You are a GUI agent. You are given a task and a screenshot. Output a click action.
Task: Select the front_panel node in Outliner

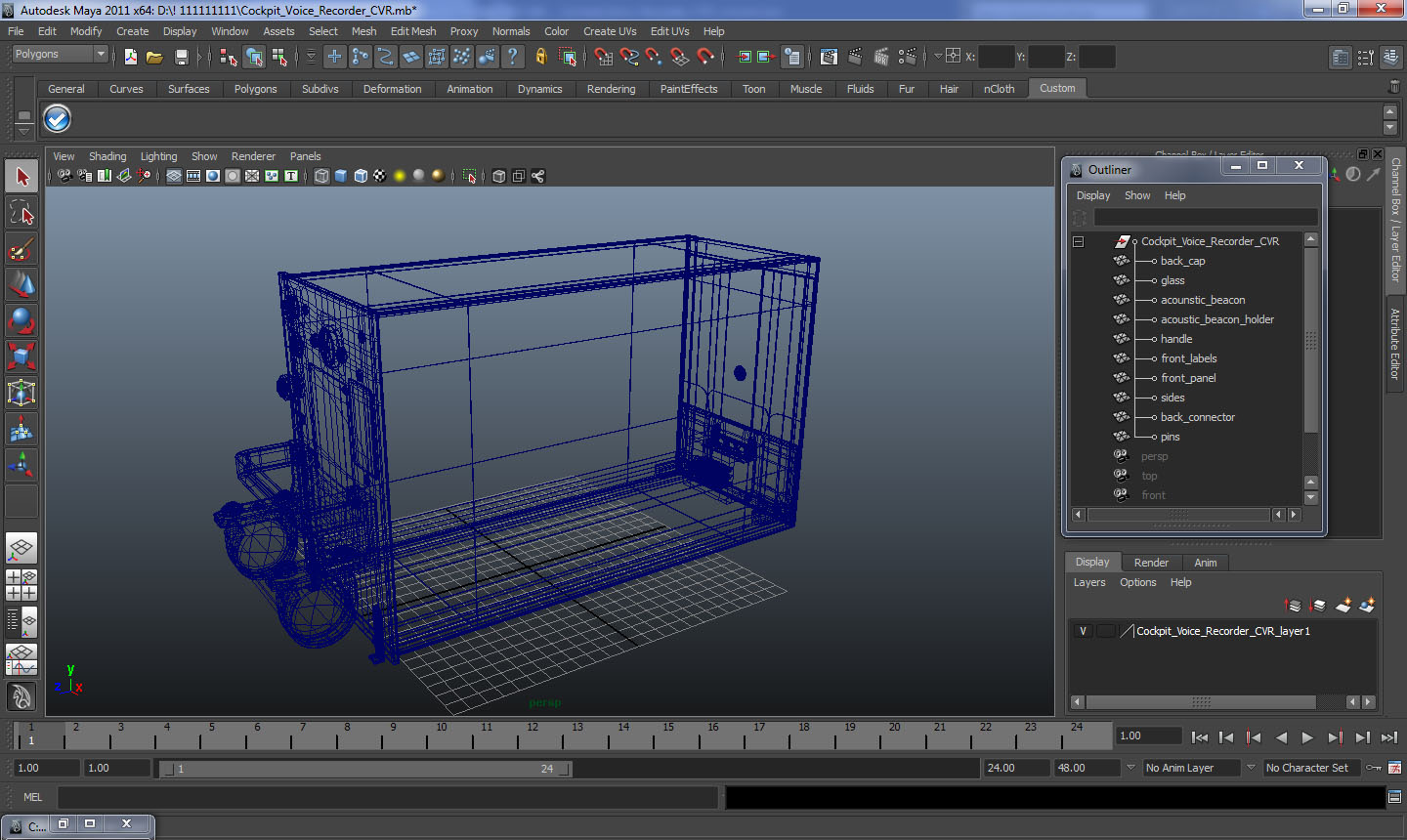(1188, 378)
